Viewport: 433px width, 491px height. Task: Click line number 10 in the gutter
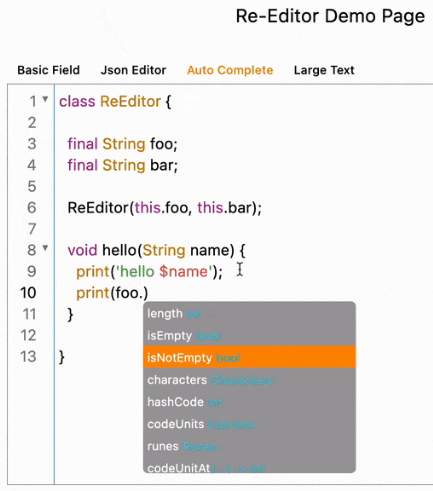tap(28, 293)
